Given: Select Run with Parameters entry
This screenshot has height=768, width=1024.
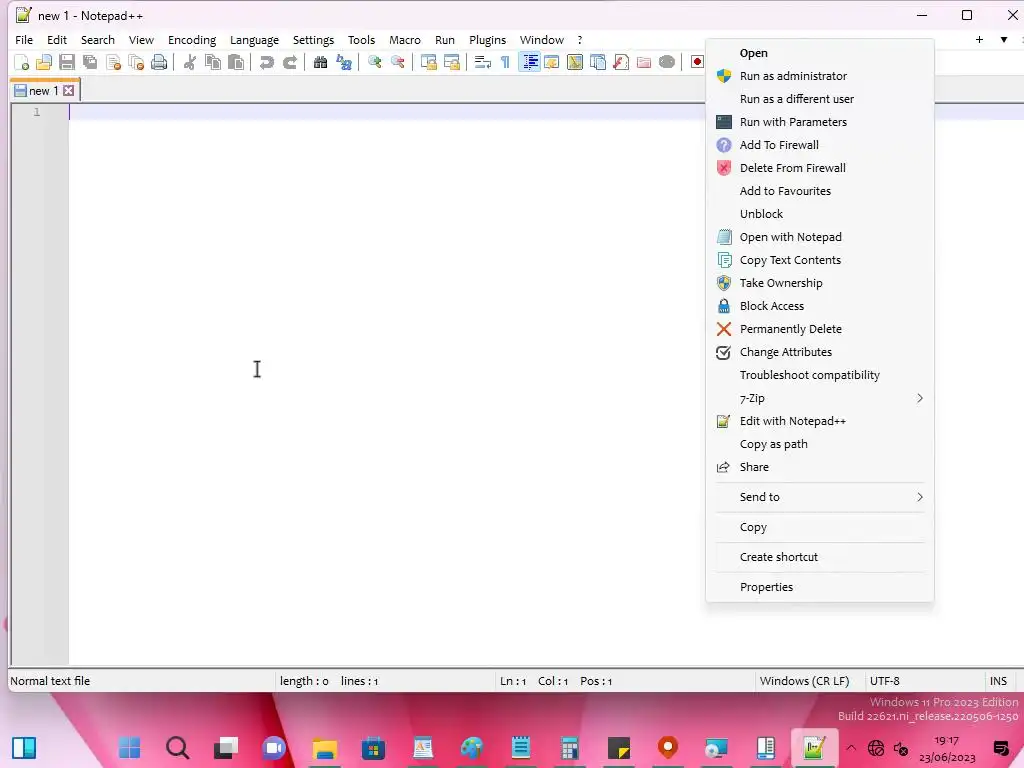Looking at the screenshot, I should pos(820,122).
